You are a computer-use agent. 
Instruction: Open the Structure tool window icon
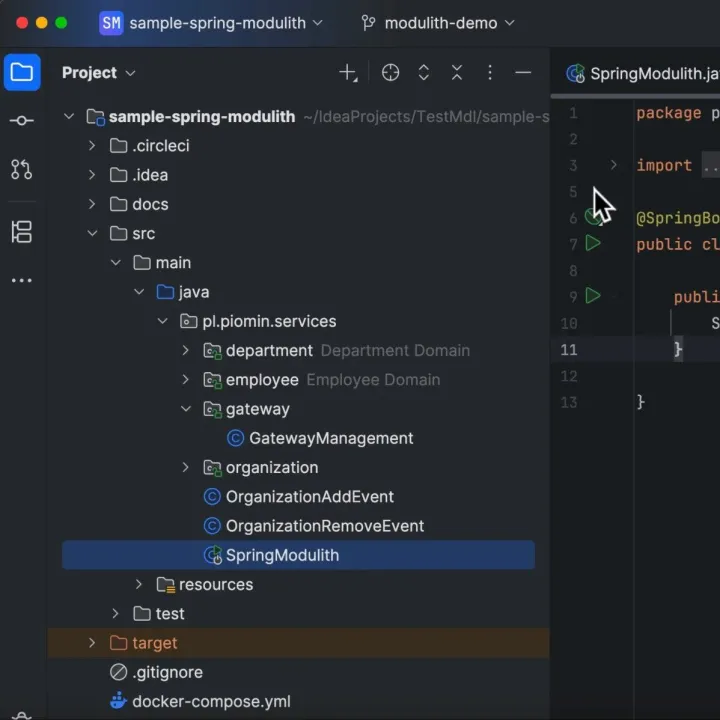(22, 231)
